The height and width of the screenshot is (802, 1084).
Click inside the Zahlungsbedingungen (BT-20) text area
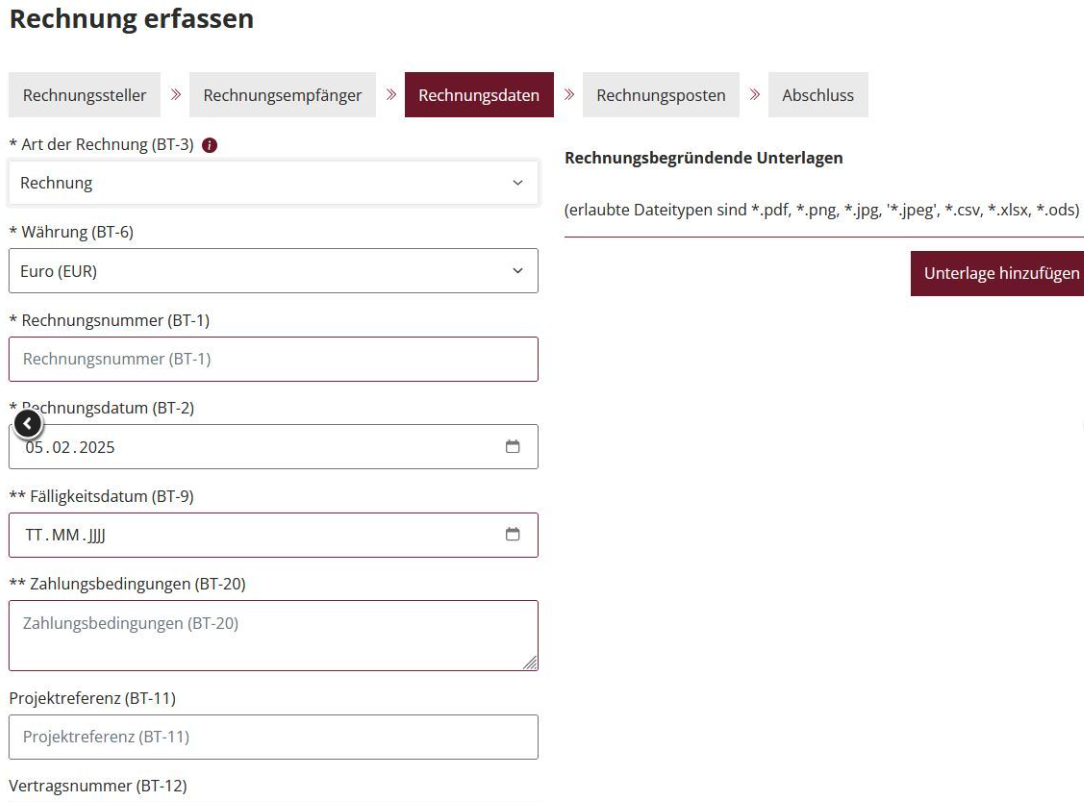pos(273,635)
